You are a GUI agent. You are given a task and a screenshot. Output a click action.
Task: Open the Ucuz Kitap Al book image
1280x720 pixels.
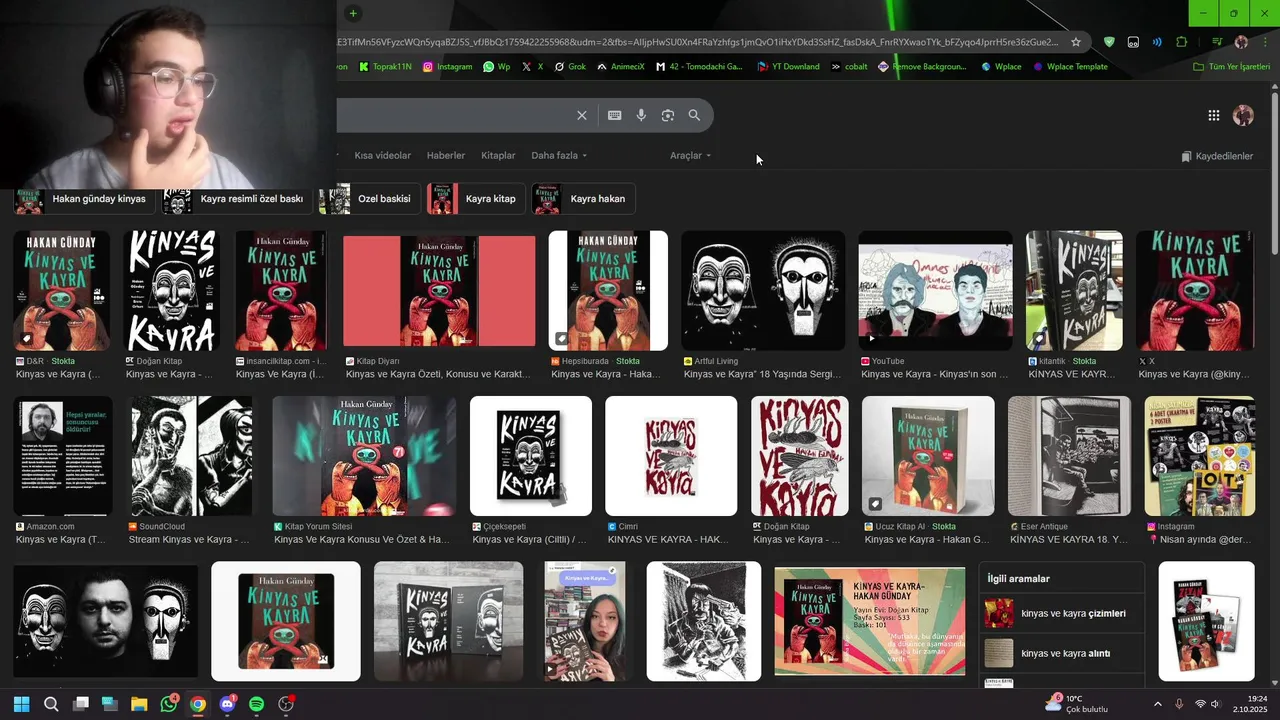(x=928, y=456)
